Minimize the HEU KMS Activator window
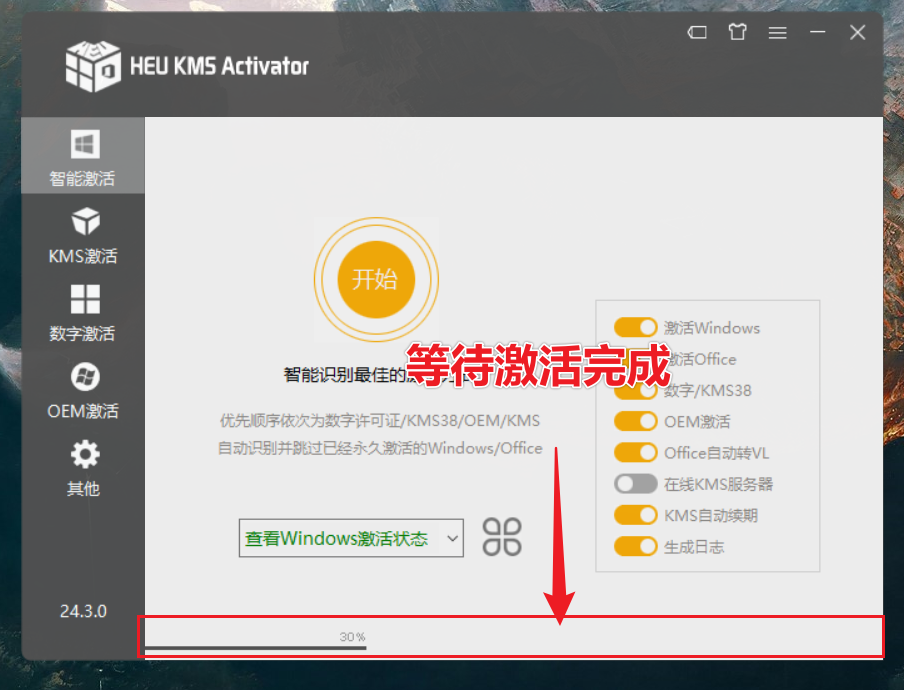904x690 pixels. click(x=818, y=32)
